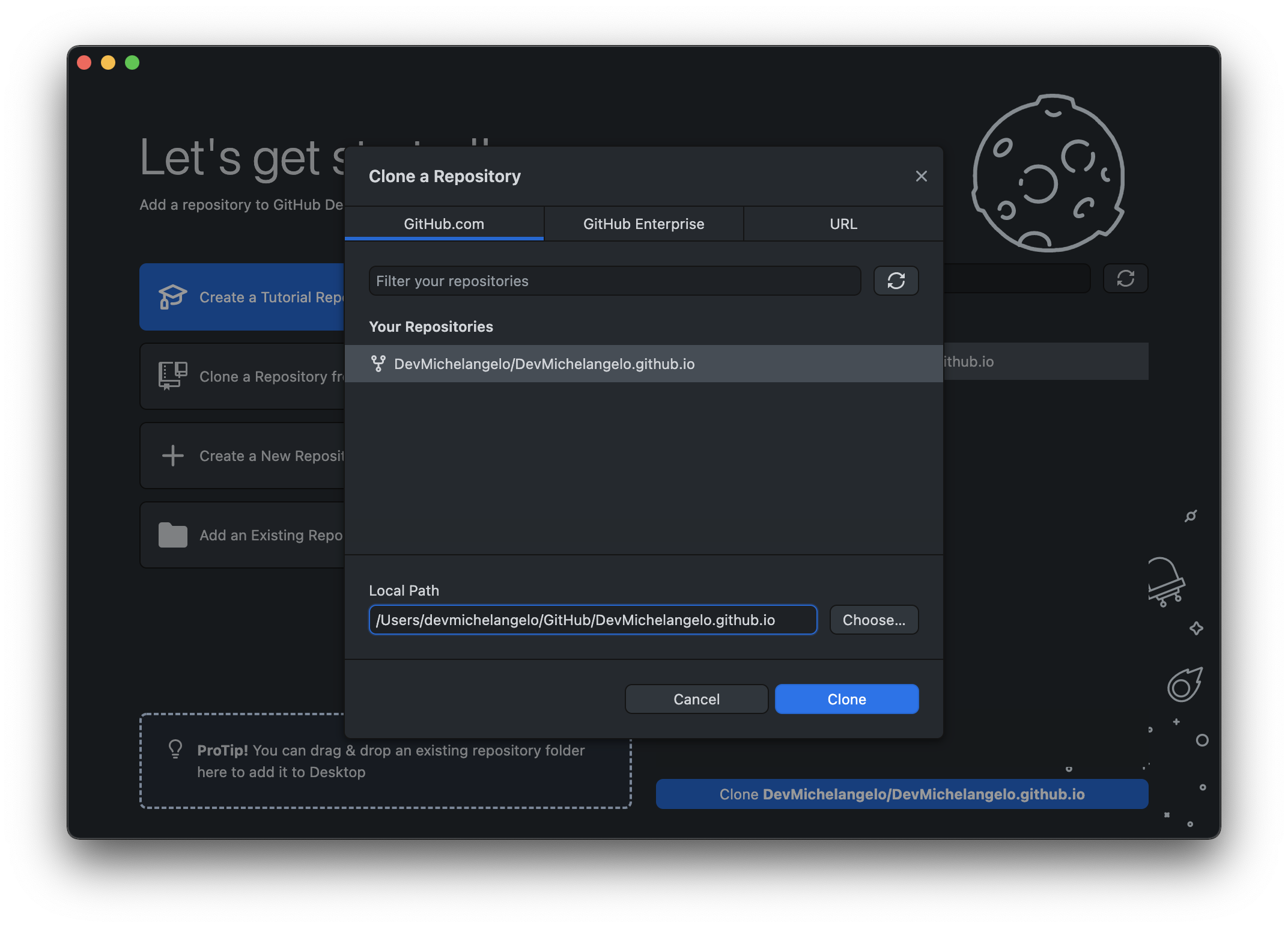1288x928 pixels.
Task: Click the bottom Clone DevMichelangelo.github.io button
Action: click(902, 794)
